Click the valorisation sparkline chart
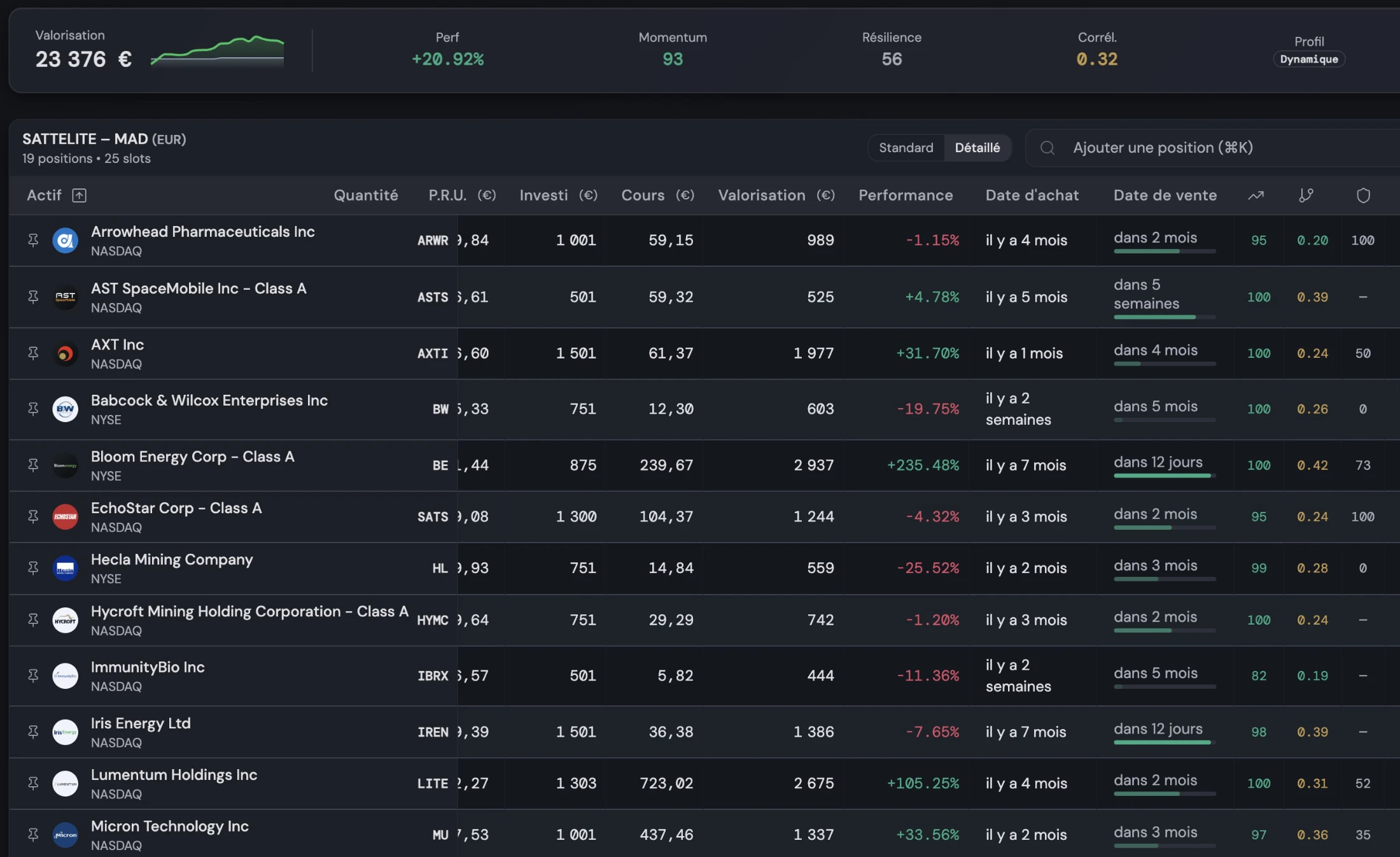Viewport: 1400px width, 857px height. click(217, 51)
